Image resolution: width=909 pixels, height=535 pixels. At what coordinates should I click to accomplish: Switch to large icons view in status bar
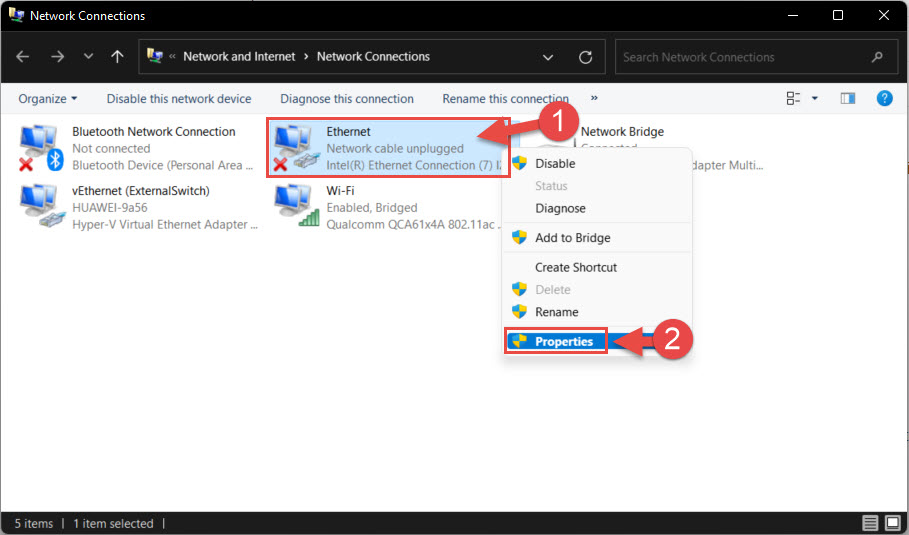tap(893, 523)
